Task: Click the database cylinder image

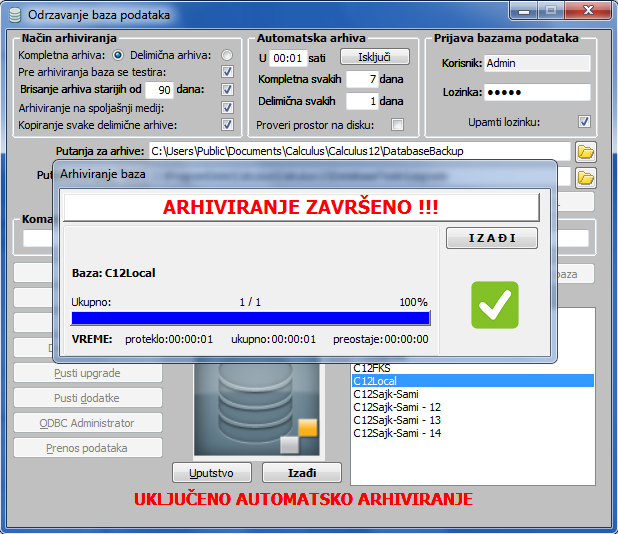Action: [256, 409]
